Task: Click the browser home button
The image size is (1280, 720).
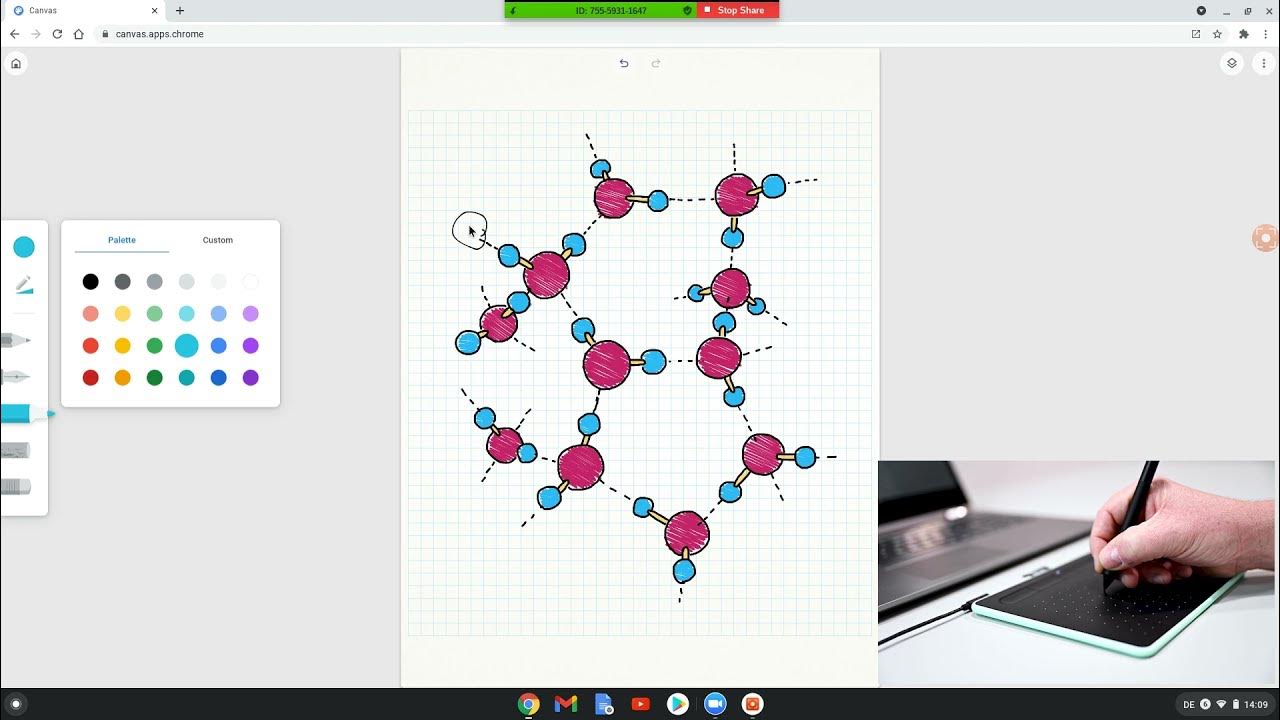Action: (79, 34)
